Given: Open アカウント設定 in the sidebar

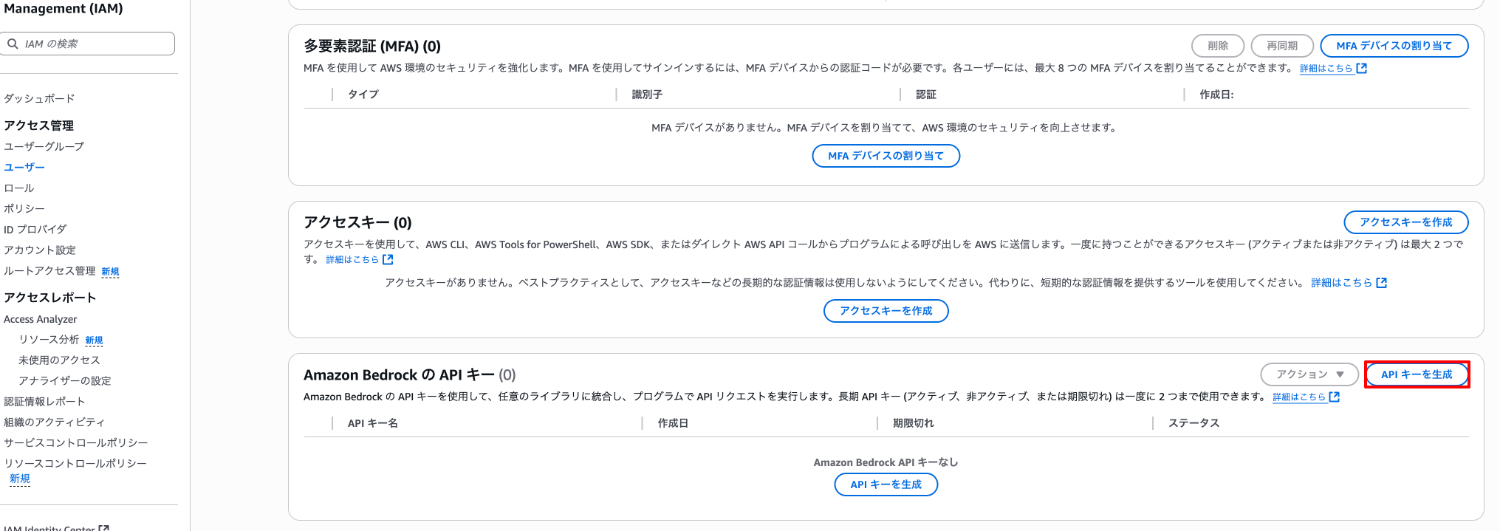Looking at the screenshot, I should pyautogui.click(x=39, y=250).
